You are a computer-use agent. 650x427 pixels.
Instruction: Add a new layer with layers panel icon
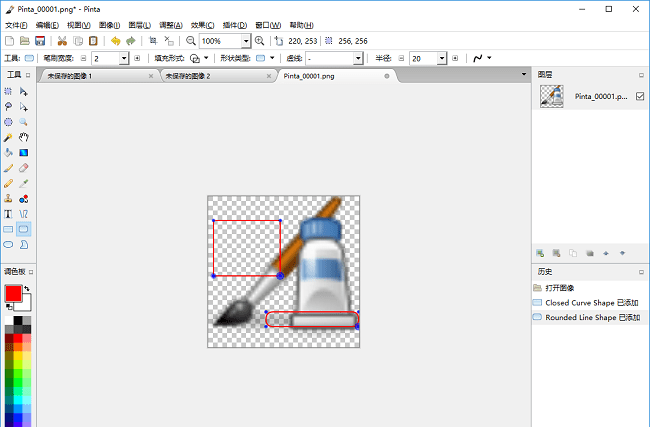(x=540, y=253)
